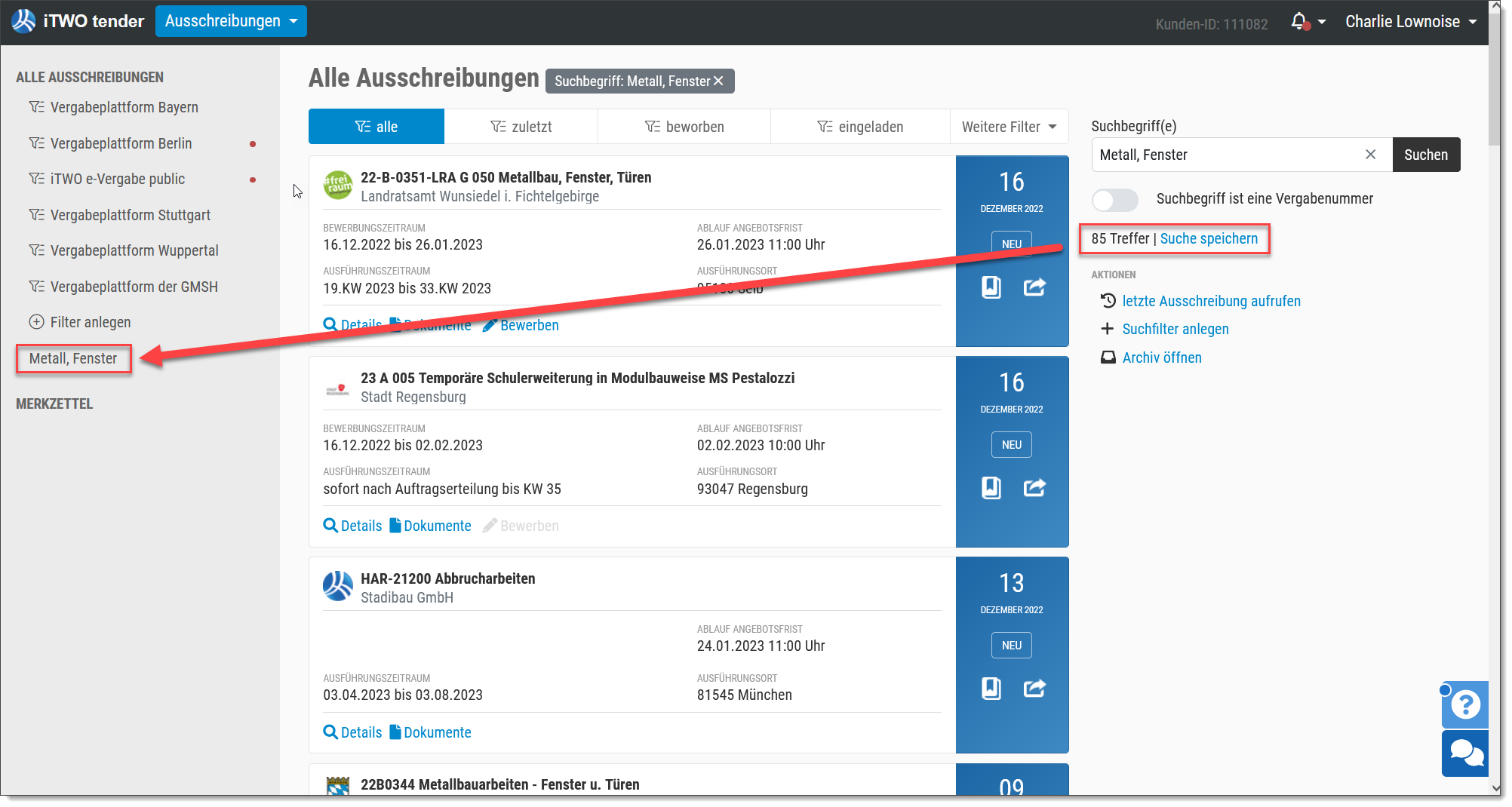The image size is (1512, 807).
Task: Share the HAR-21200 Abbrucharbeiten tender
Action: 1034,689
